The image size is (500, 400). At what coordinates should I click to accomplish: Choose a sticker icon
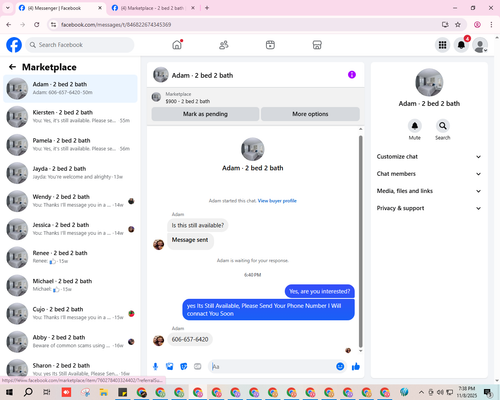tap(184, 367)
